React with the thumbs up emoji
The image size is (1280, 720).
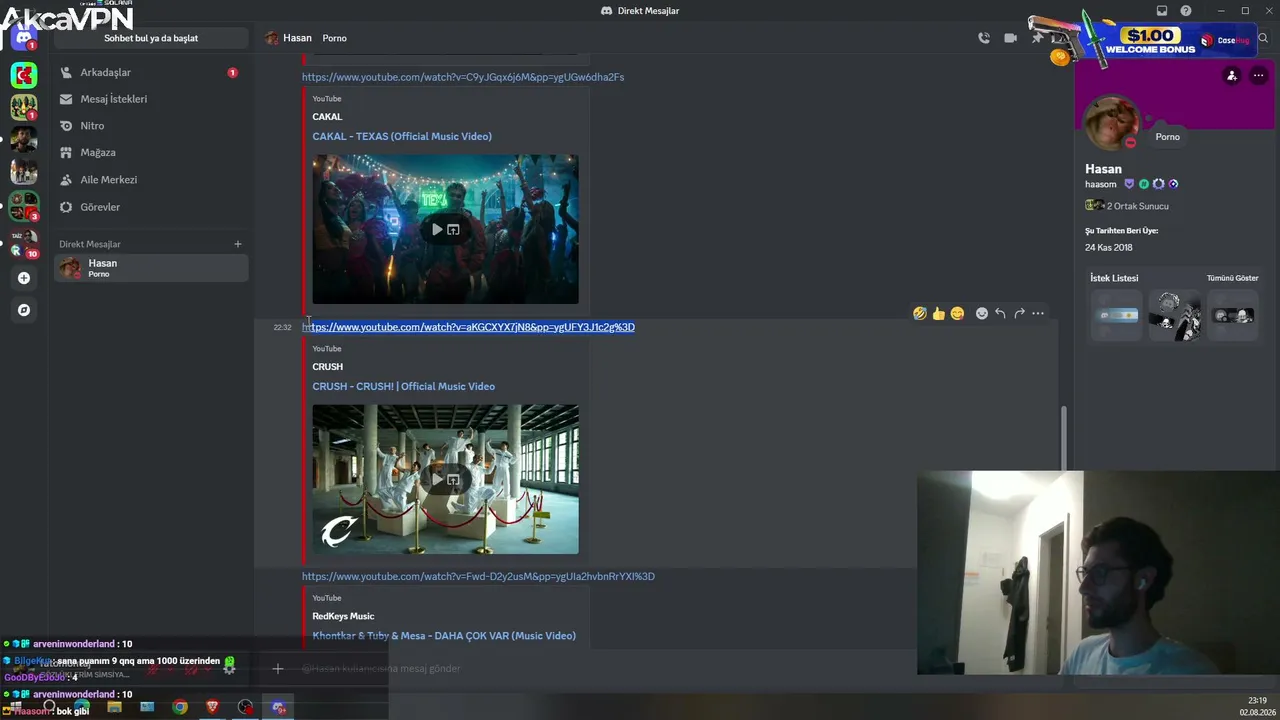click(938, 313)
